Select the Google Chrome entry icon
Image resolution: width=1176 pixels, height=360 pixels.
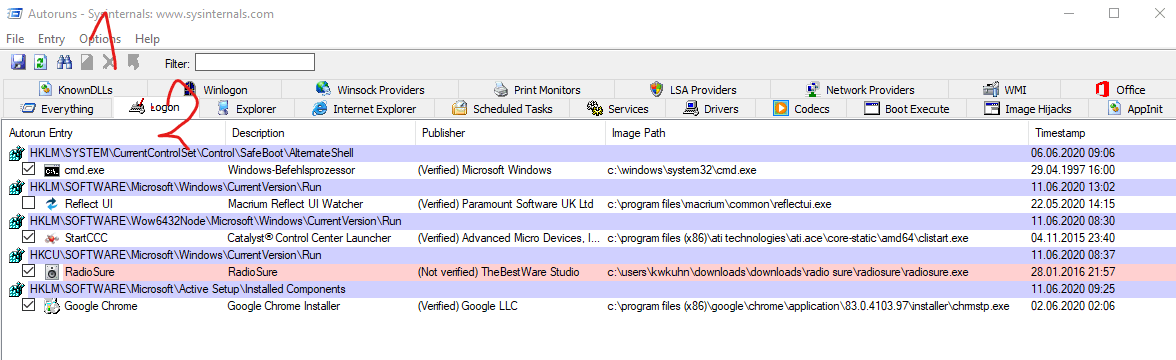tap(51, 306)
